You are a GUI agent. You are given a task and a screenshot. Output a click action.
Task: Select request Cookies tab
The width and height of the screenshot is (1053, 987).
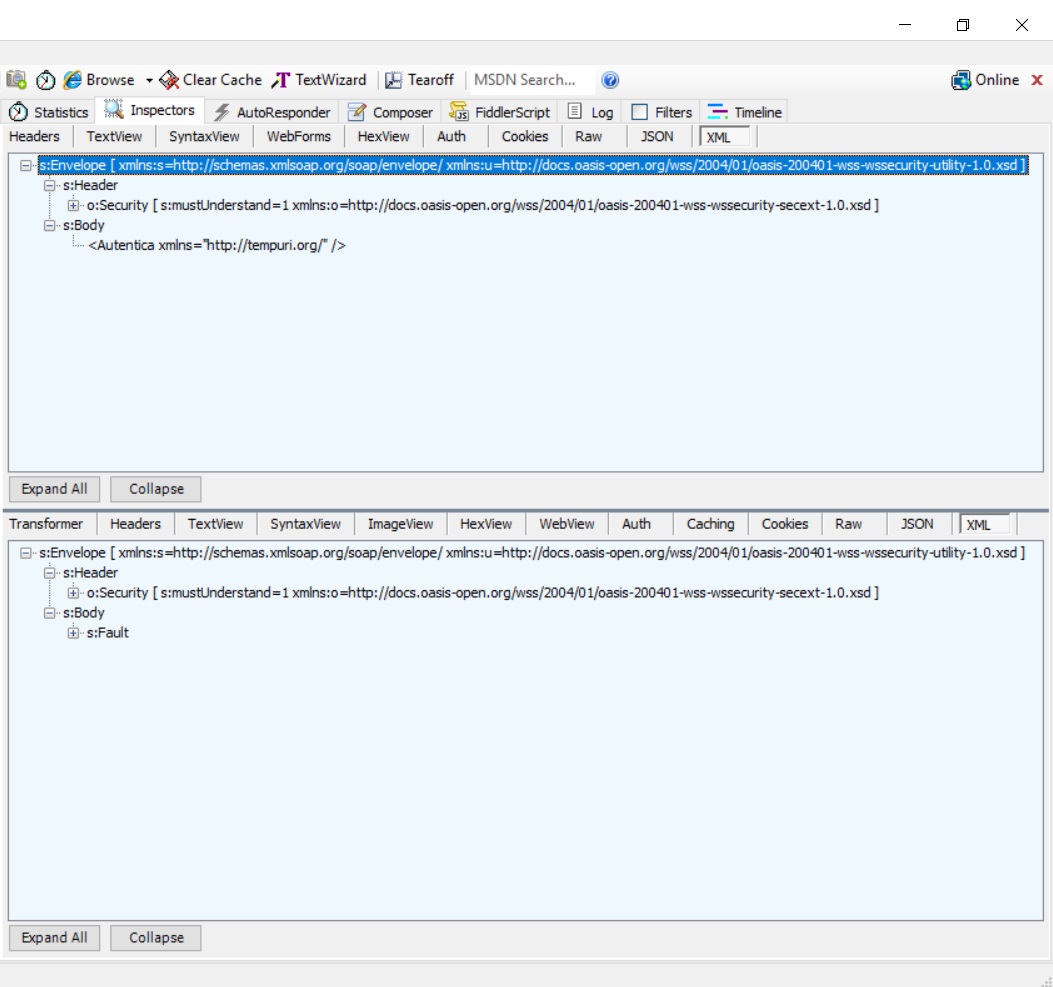(525, 136)
